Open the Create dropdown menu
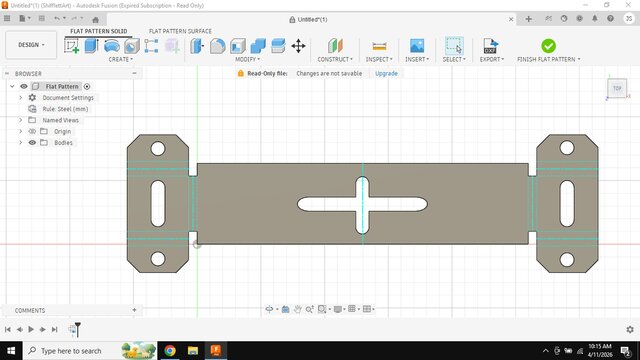This screenshot has width=640, height=360. pyautogui.click(x=120, y=59)
